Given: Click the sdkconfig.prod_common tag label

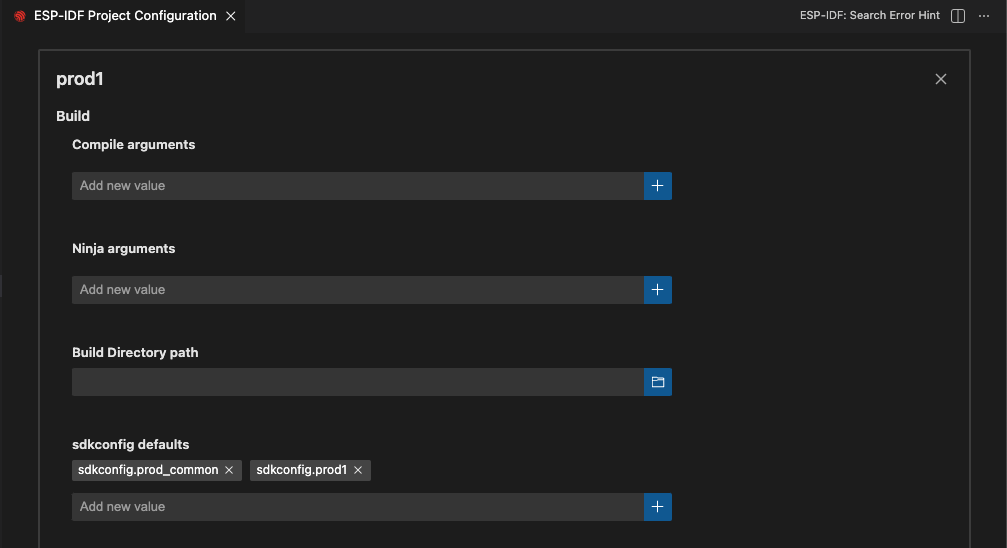Looking at the screenshot, I should click(x=147, y=470).
